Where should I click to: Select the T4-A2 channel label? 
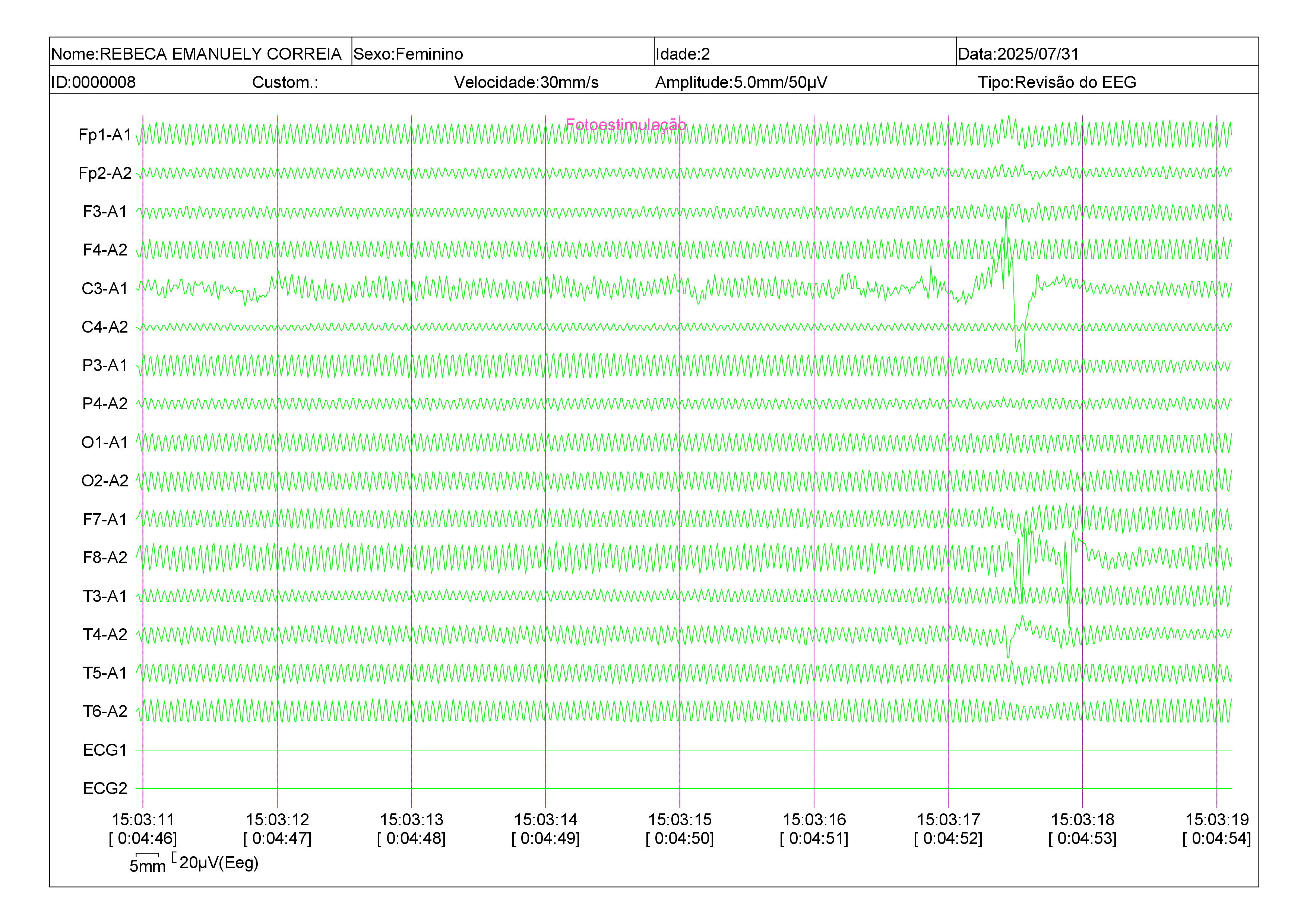105,634
